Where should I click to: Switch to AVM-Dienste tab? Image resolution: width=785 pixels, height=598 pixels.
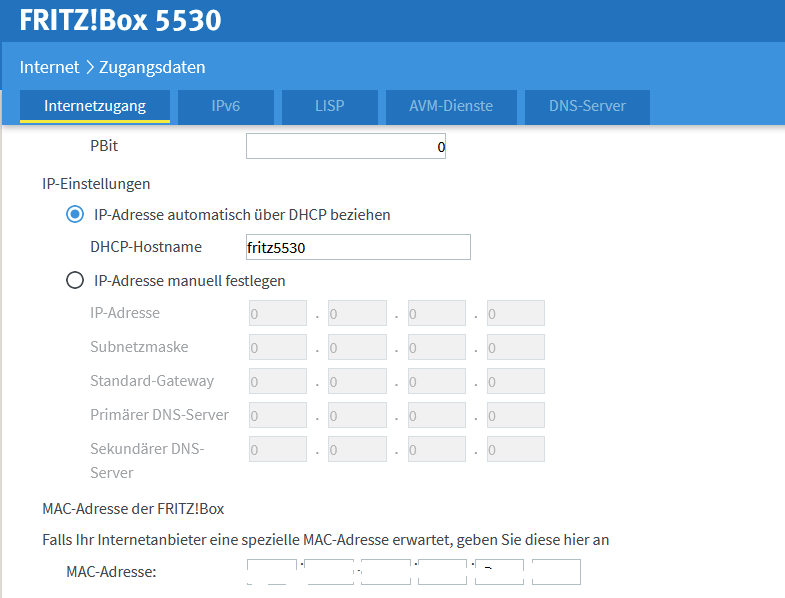click(x=451, y=106)
